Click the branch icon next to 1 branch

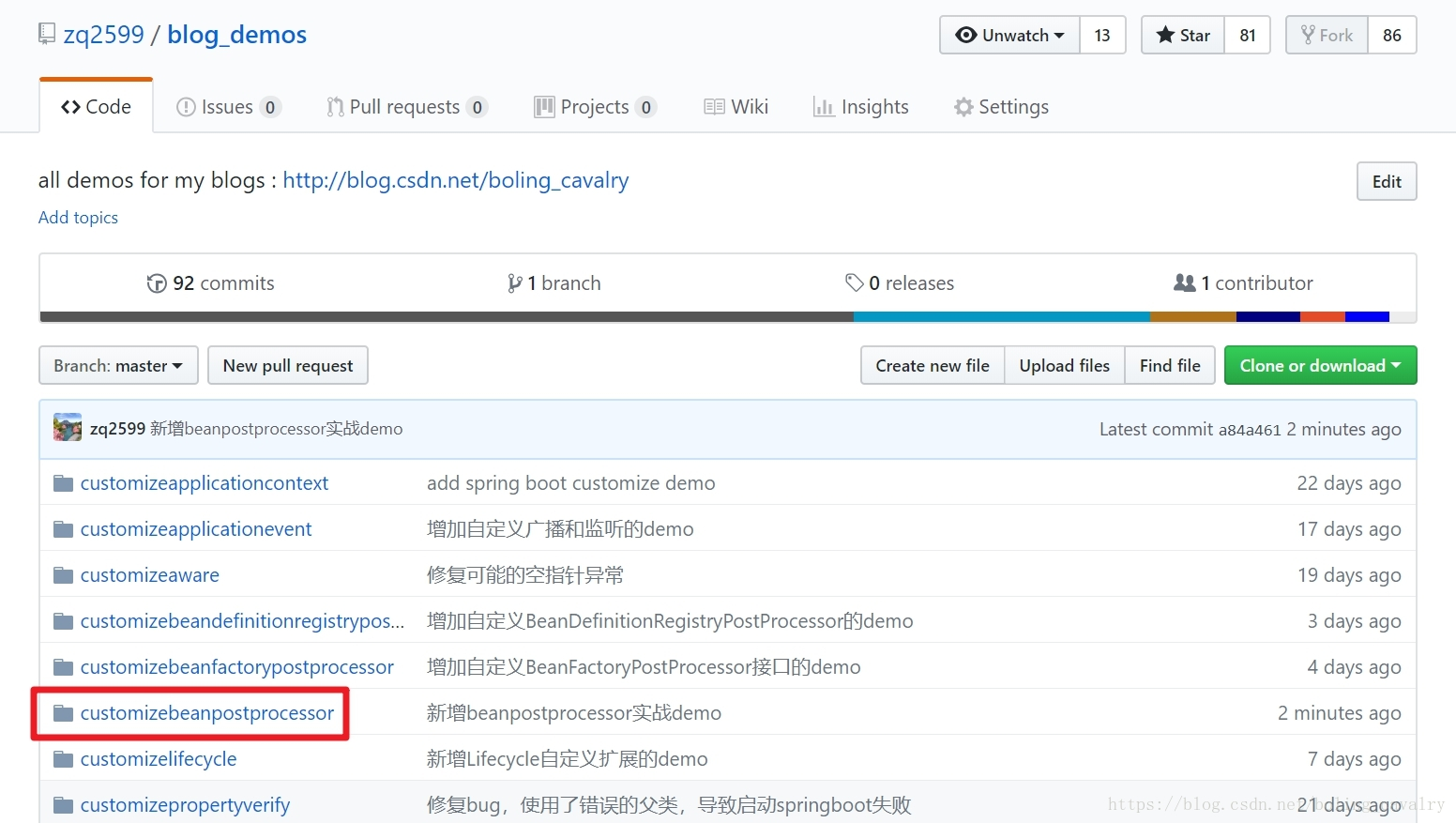pyautogui.click(x=515, y=283)
